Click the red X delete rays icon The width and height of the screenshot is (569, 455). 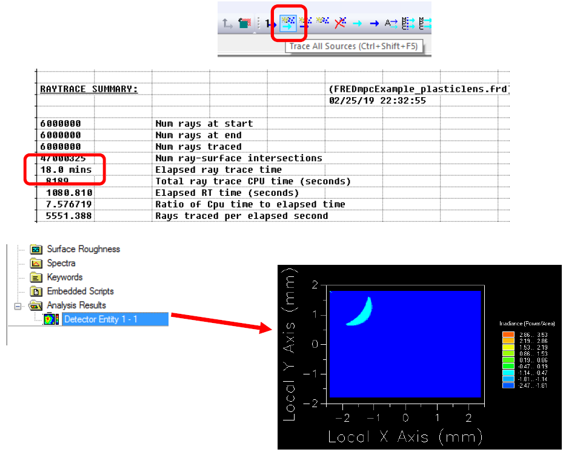(x=340, y=23)
